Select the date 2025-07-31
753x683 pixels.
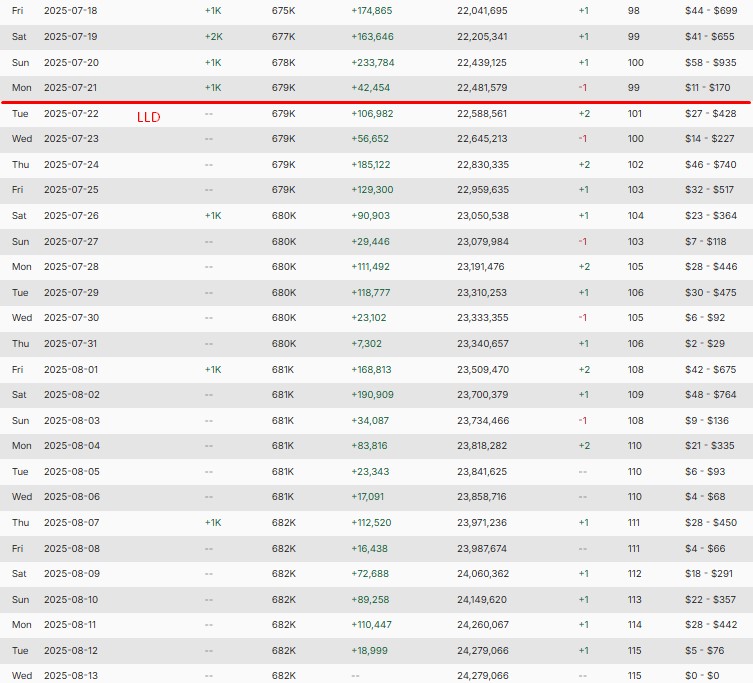pyautogui.click(x=70, y=343)
